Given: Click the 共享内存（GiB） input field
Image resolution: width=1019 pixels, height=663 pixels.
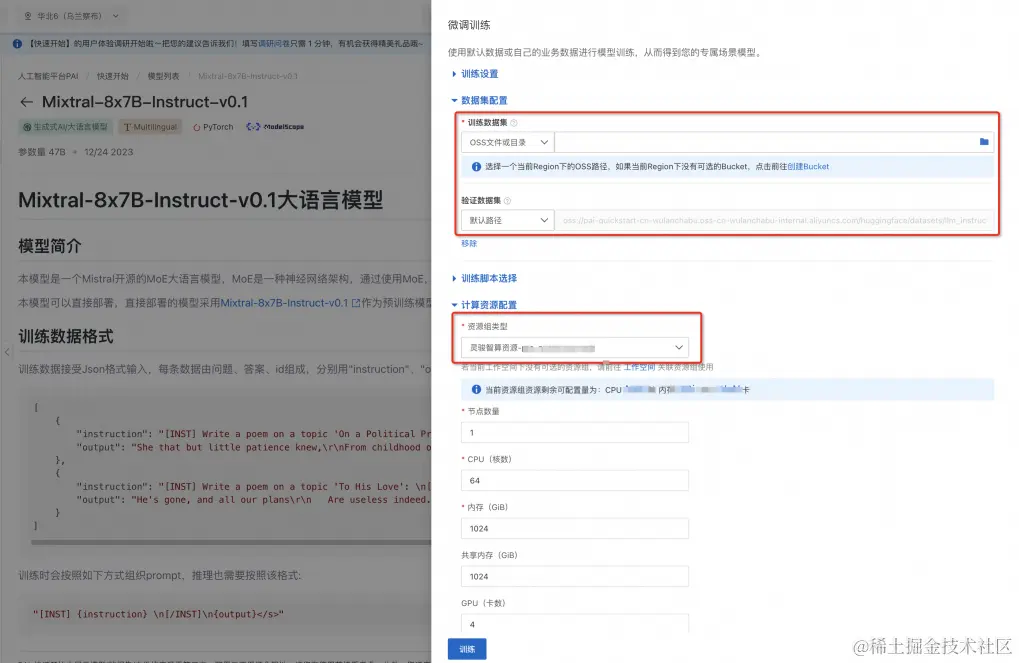Looking at the screenshot, I should tap(575, 577).
